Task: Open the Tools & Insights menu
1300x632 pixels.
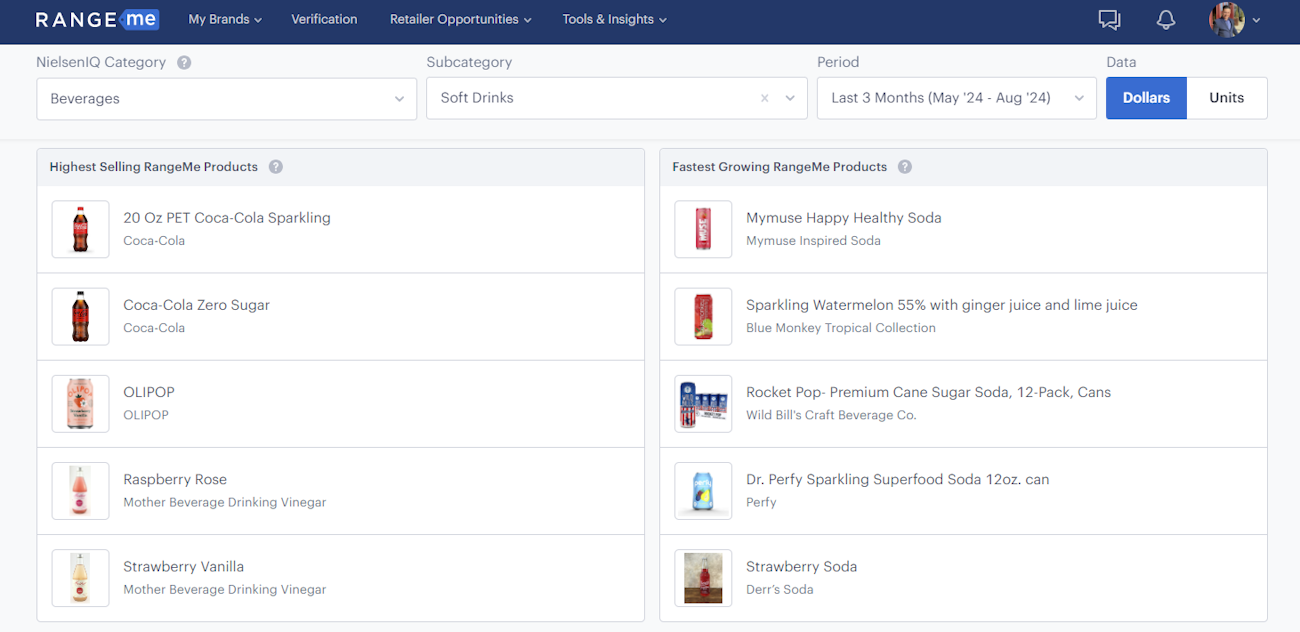Action: pos(614,19)
